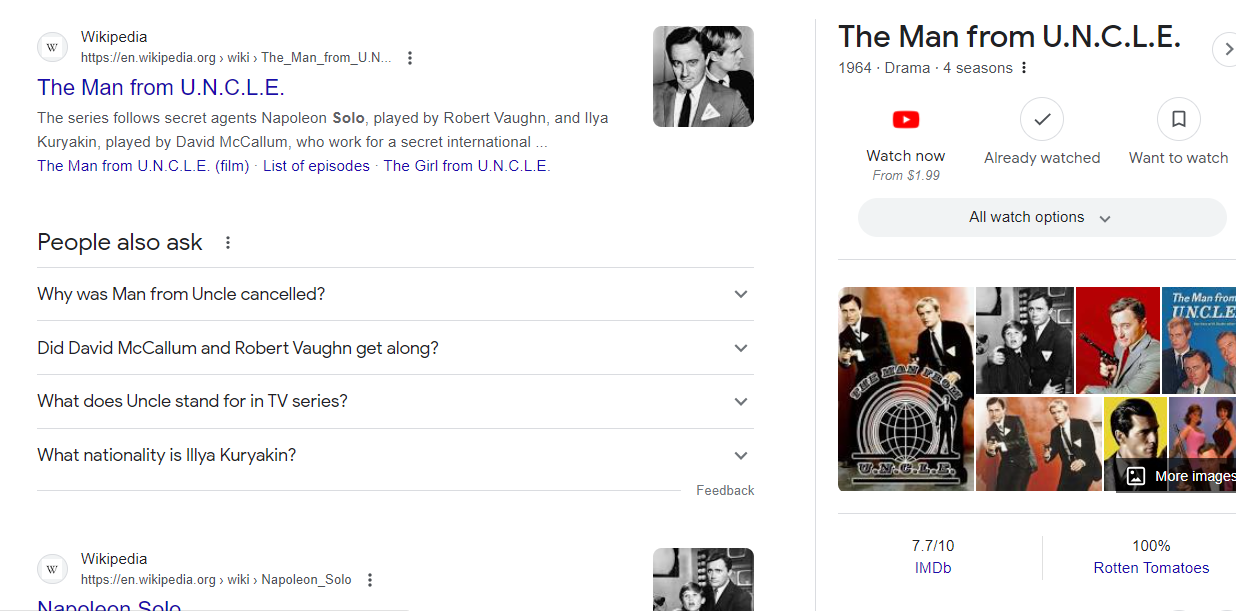Expand What nationality is Illya Kuryakin question

click(x=395, y=455)
